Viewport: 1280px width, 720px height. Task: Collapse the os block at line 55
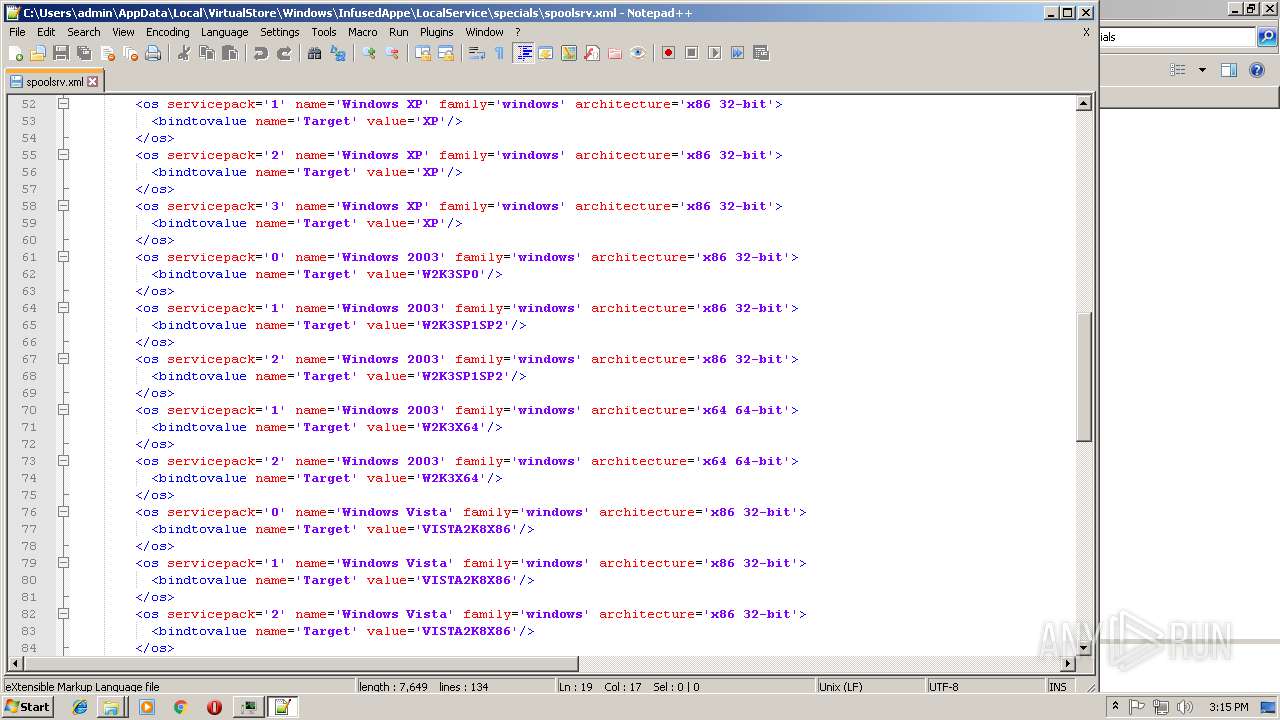coord(63,155)
